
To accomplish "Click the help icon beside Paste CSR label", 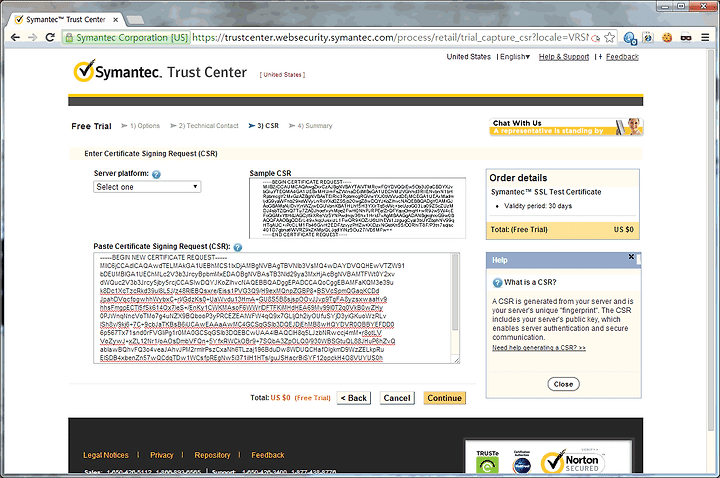I will pos(237,247).
